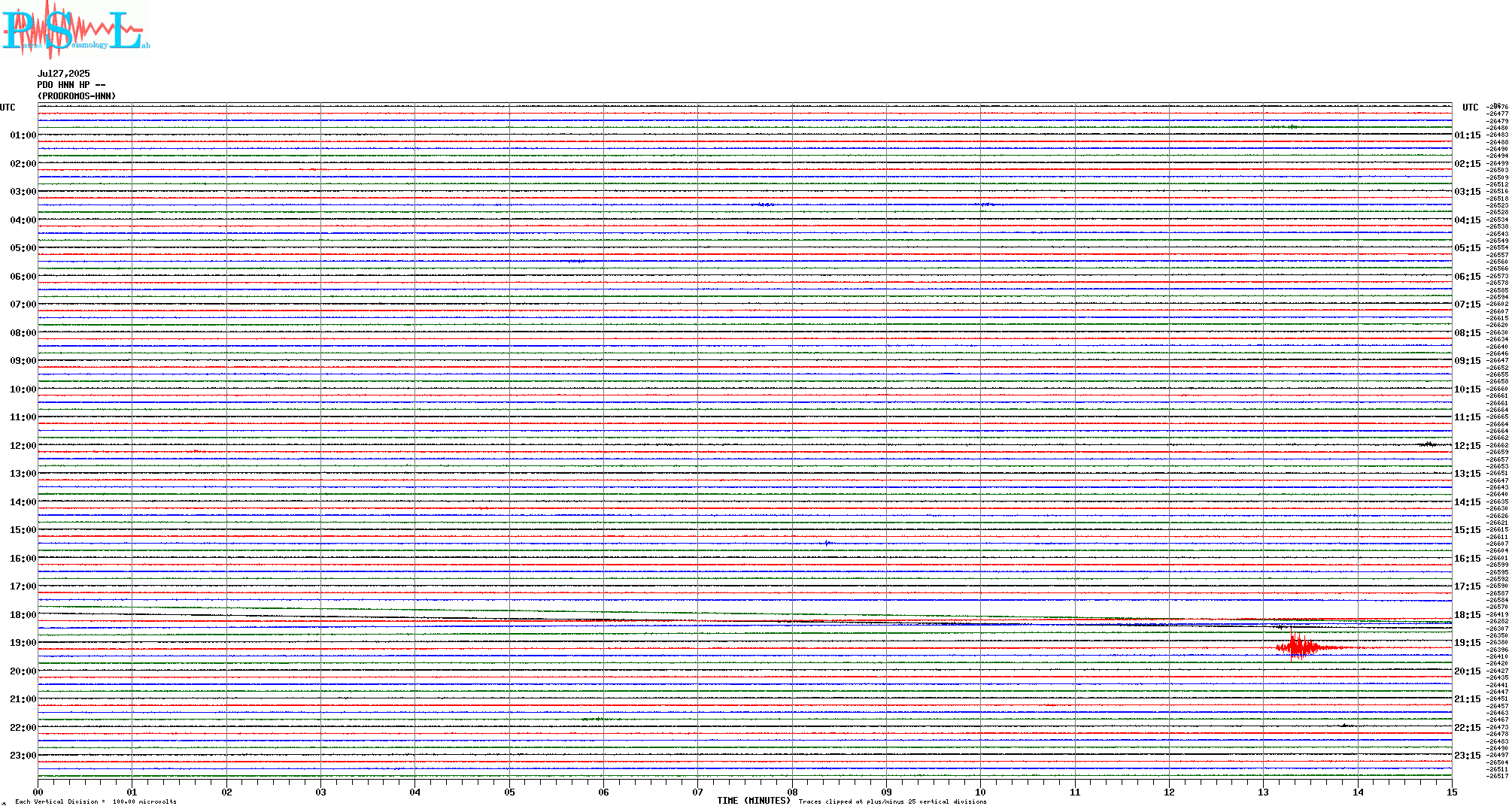Select the 12:00 hour label

(x=23, y=446)
